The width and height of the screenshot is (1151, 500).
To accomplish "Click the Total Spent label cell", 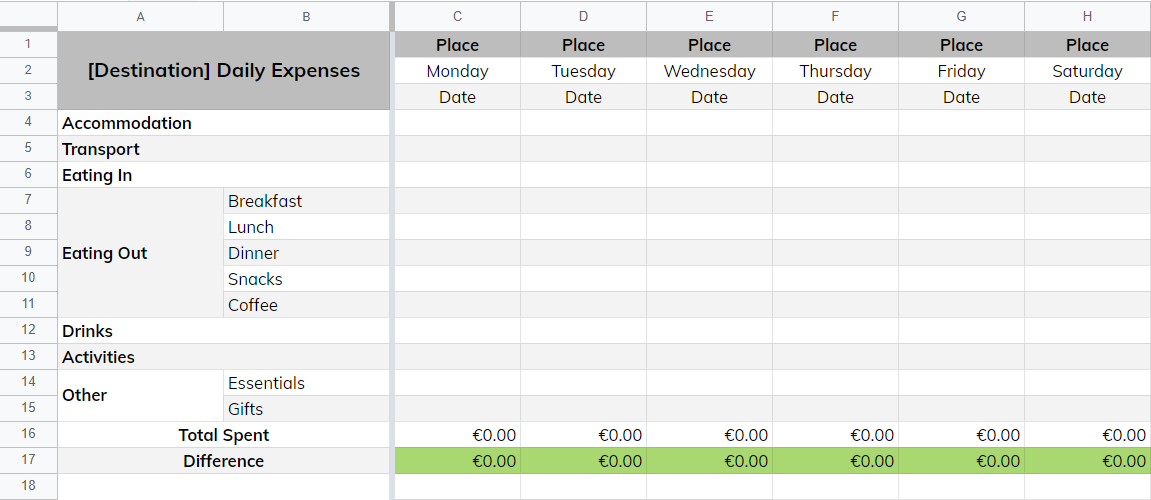I will pos(224,435).
